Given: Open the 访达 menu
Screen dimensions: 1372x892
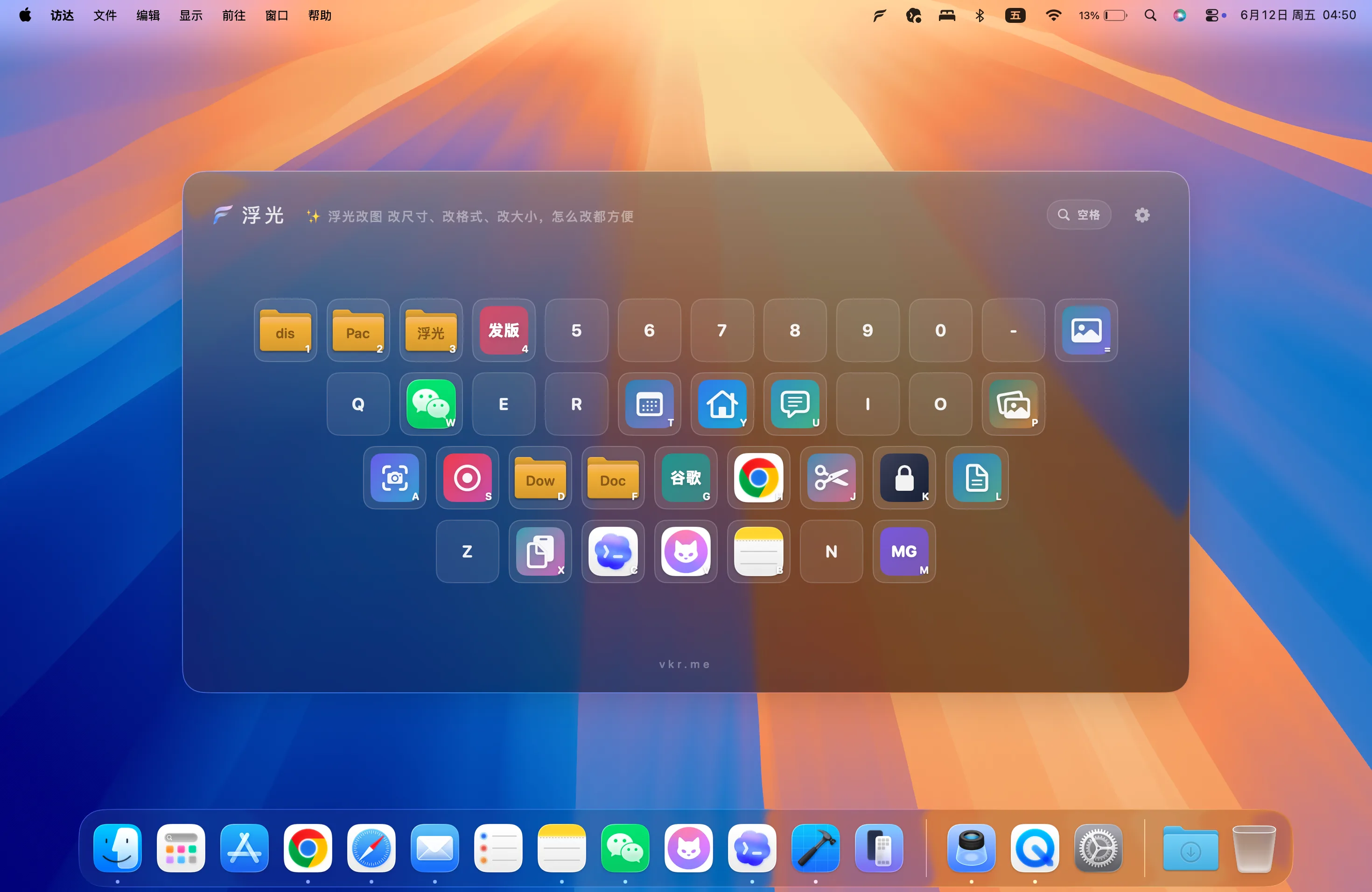Looking at the screenshot, I should point(62,15).
